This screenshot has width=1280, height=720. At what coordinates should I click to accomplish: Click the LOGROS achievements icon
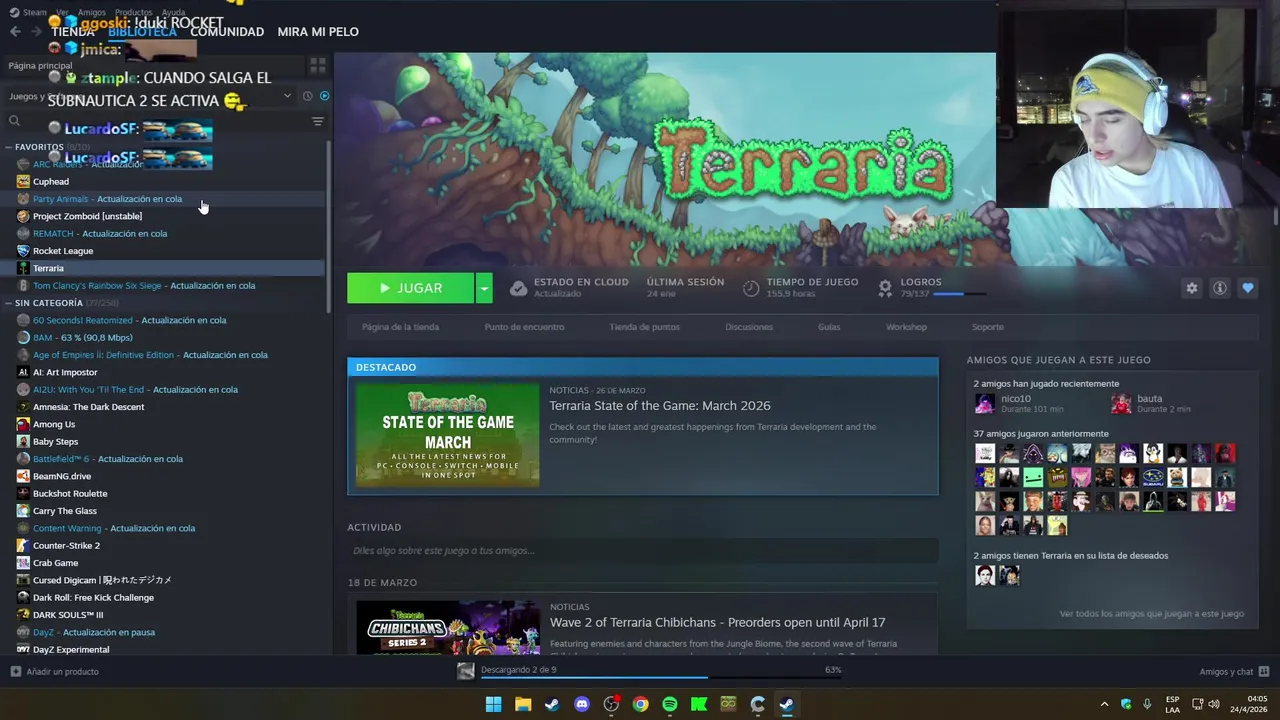click(885, 288)
